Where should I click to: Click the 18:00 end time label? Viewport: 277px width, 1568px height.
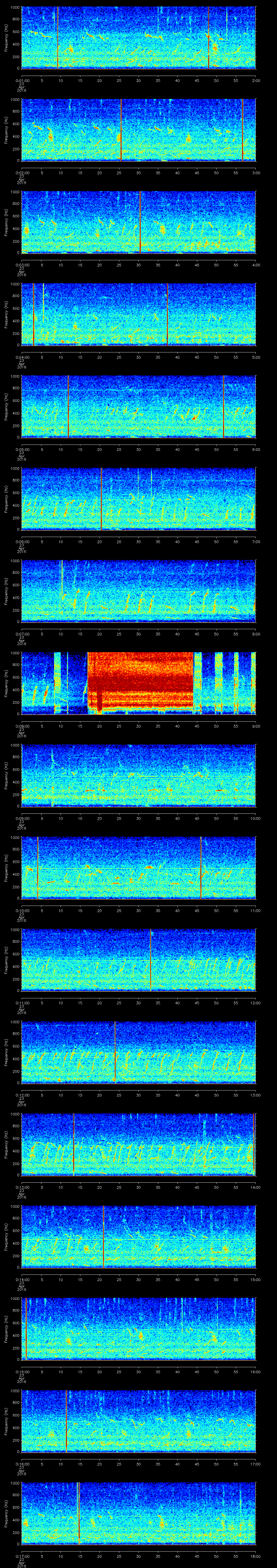coord(255,1556)
